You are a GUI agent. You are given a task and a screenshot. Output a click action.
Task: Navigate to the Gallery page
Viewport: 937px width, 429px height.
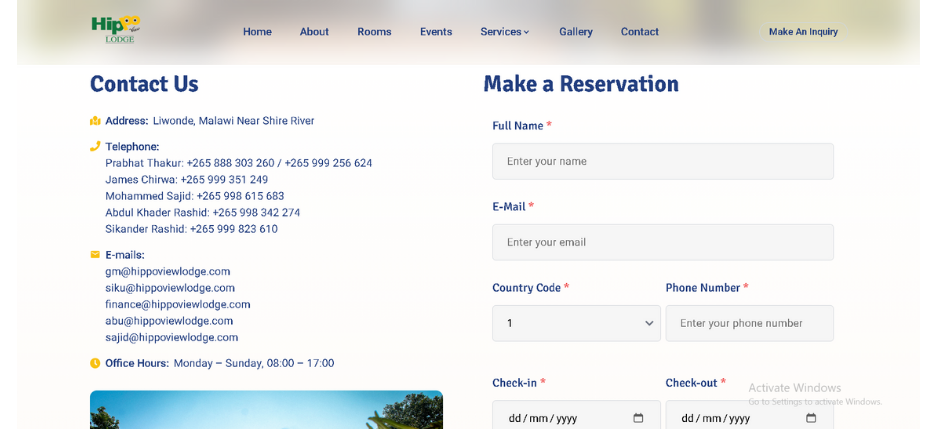[x=575, y=32]
